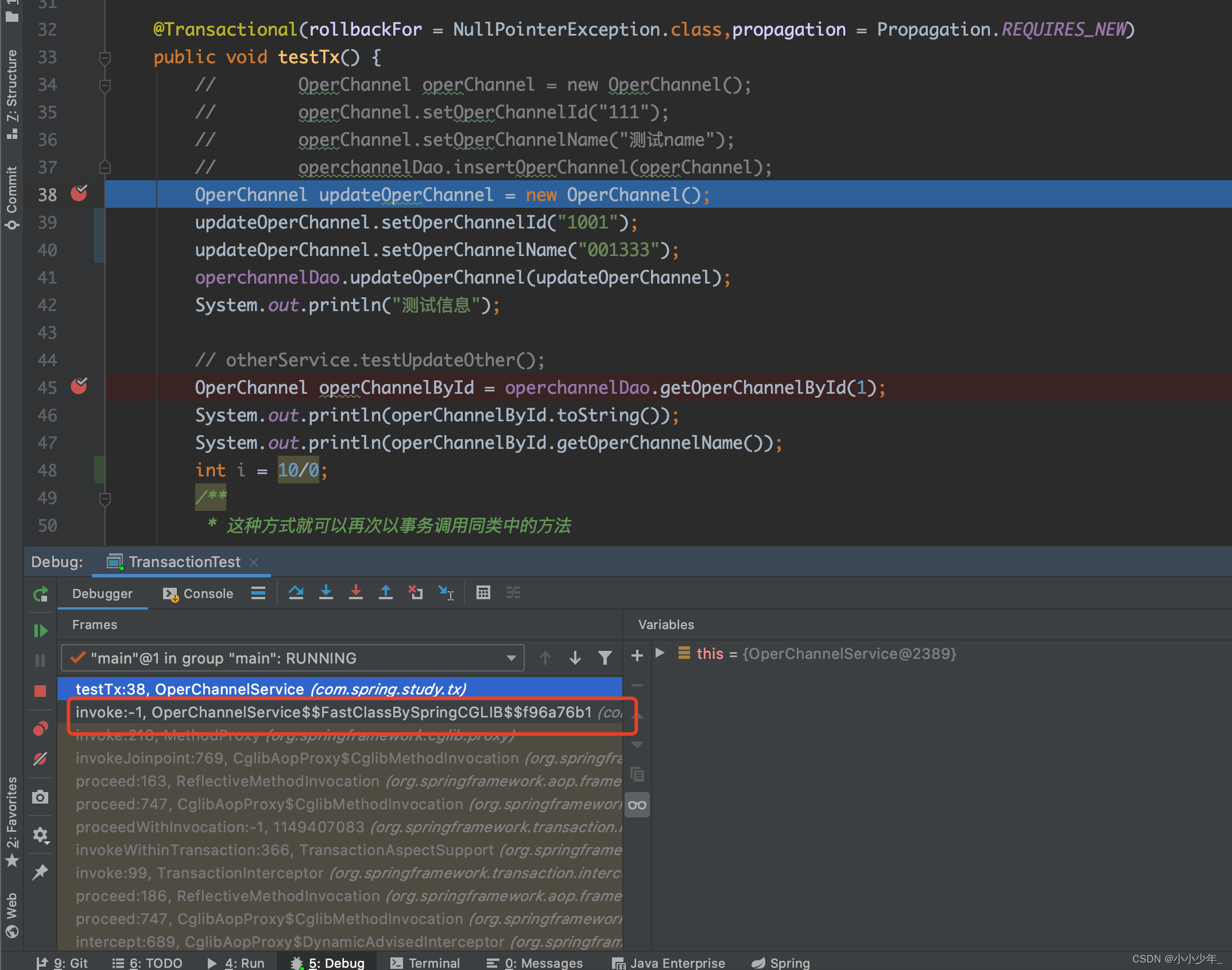Click the Rerun TransactionTest icon

(40, 595)
